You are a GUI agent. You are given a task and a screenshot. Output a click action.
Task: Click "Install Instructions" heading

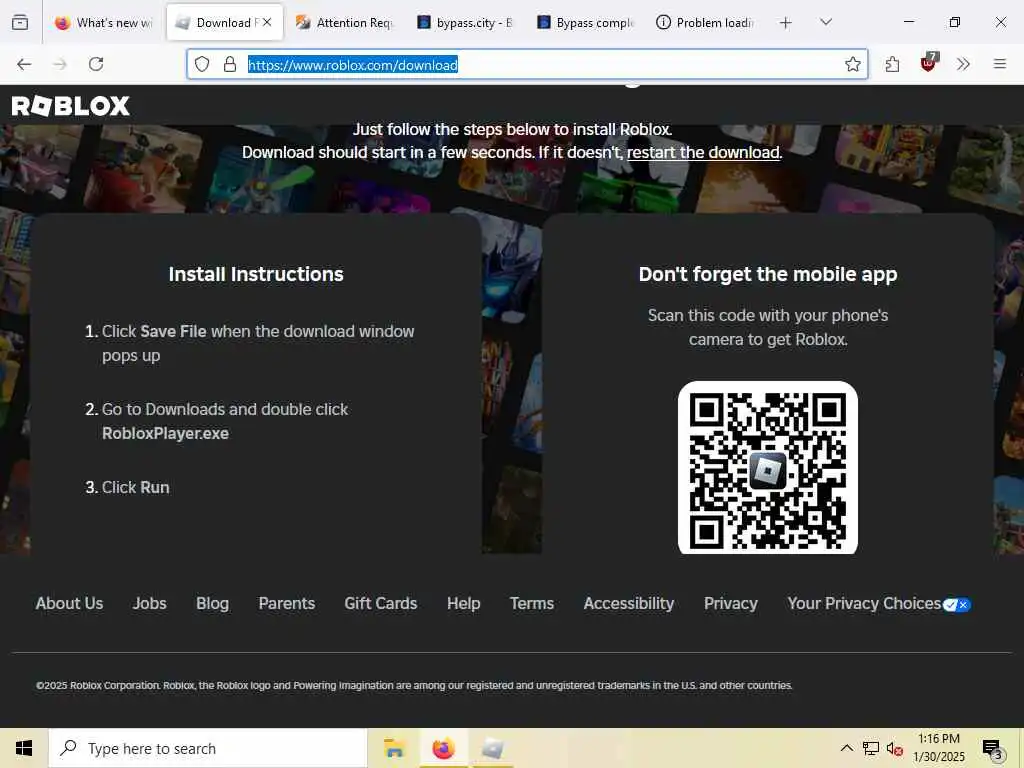coord(256,274)
